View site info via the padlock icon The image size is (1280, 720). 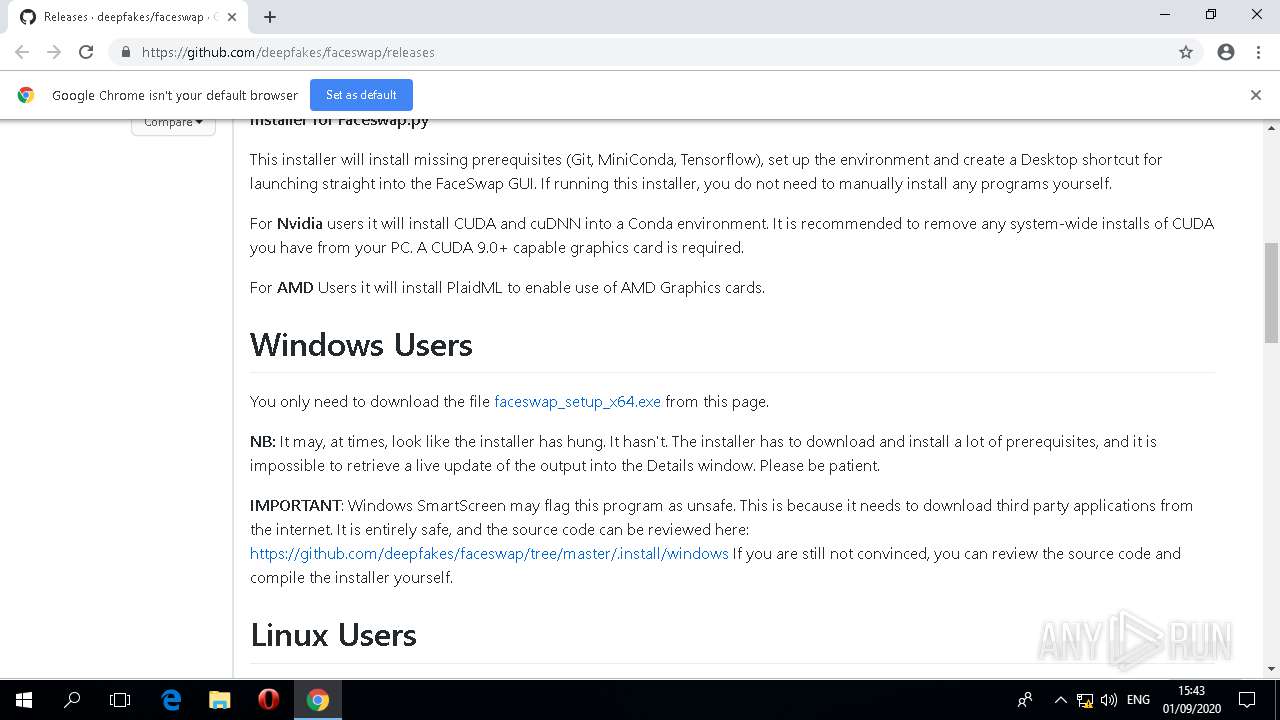125,52
